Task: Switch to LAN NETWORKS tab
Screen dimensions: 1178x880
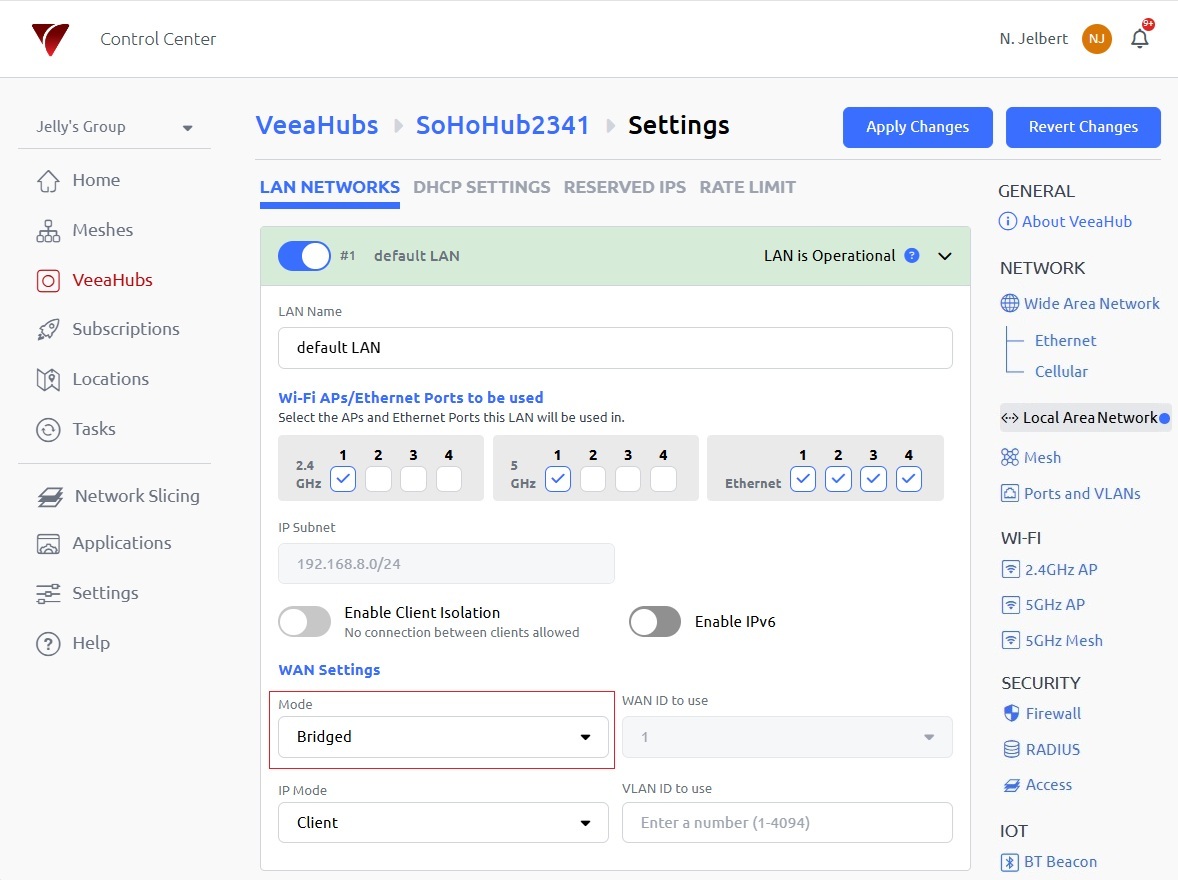Action: click(330, 187)
